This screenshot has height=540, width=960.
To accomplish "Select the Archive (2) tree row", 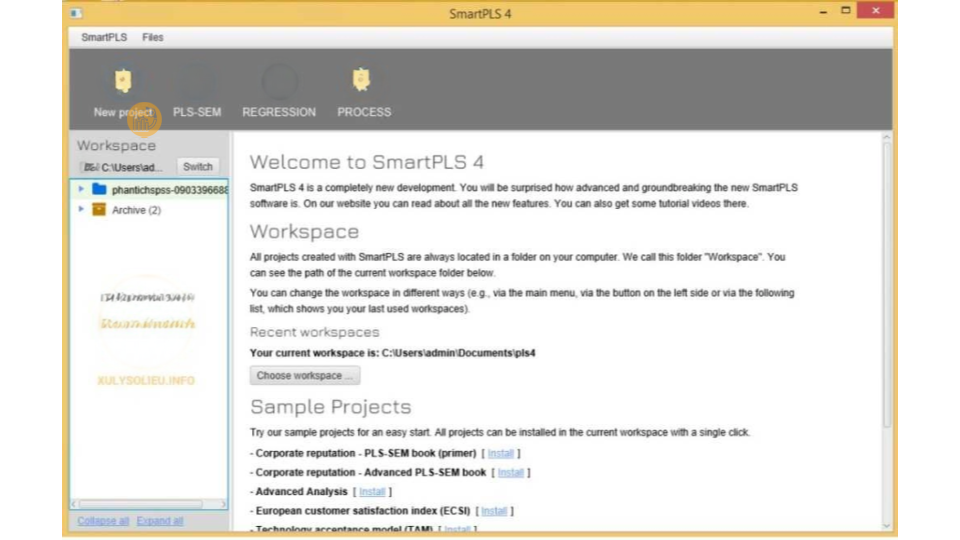I will [x=149, y=210].
